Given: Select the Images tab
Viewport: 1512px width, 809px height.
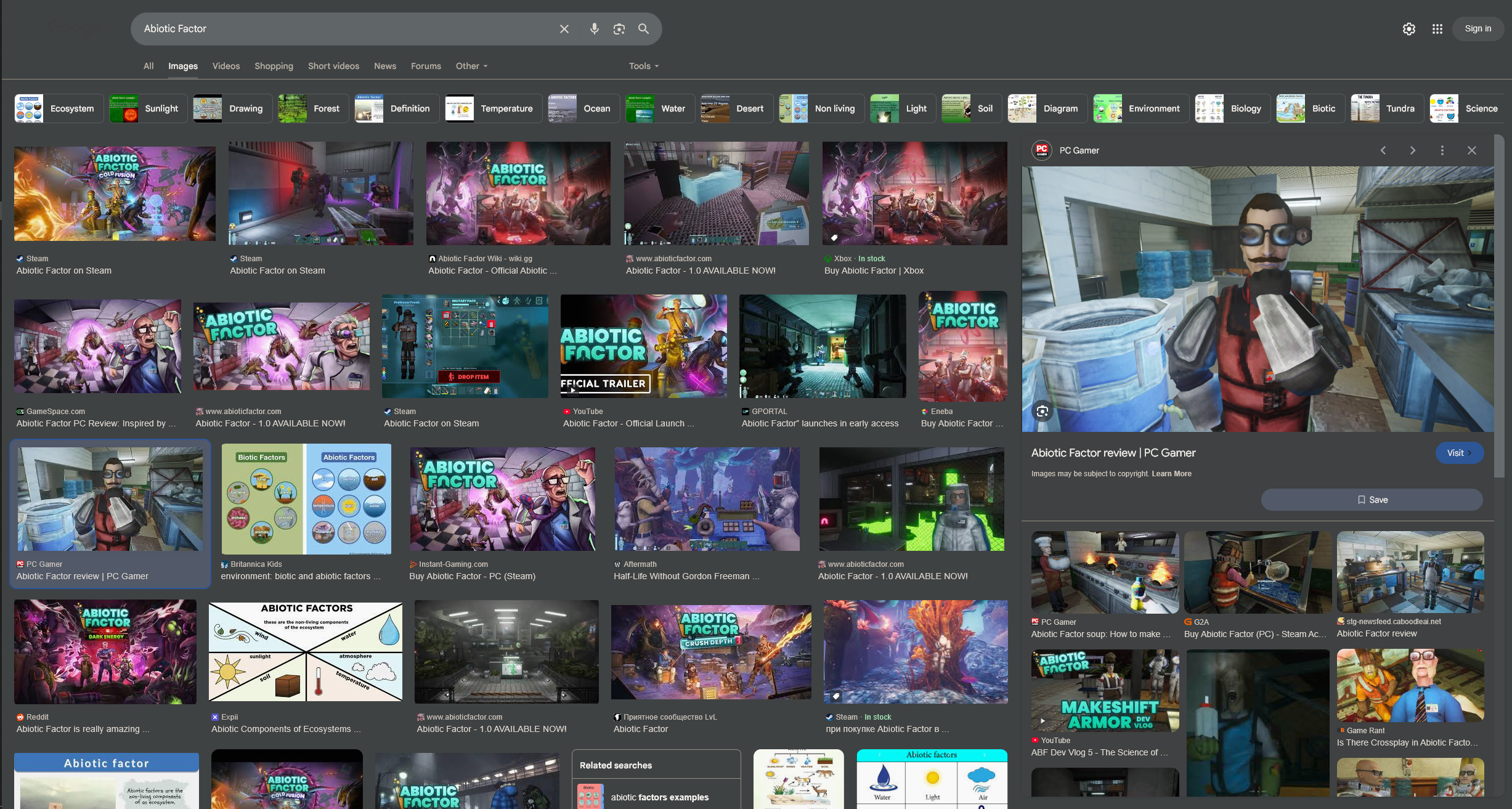Looking at the screenshot, I should click(183, 66).
